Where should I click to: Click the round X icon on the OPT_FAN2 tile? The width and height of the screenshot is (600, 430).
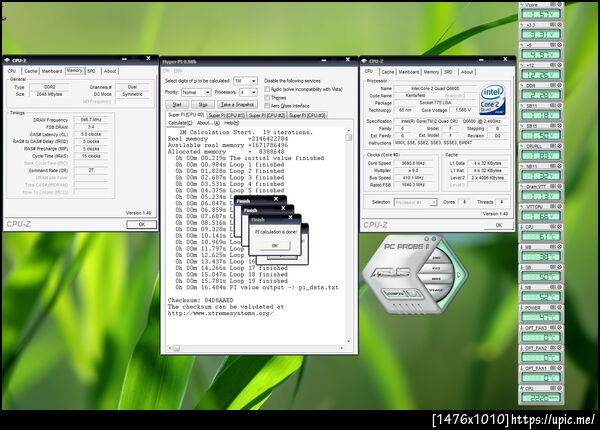click(559, 348)
